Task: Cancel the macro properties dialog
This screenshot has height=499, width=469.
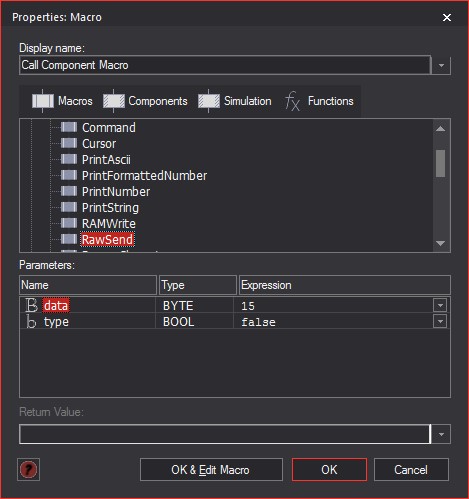Action: (411, 470)
